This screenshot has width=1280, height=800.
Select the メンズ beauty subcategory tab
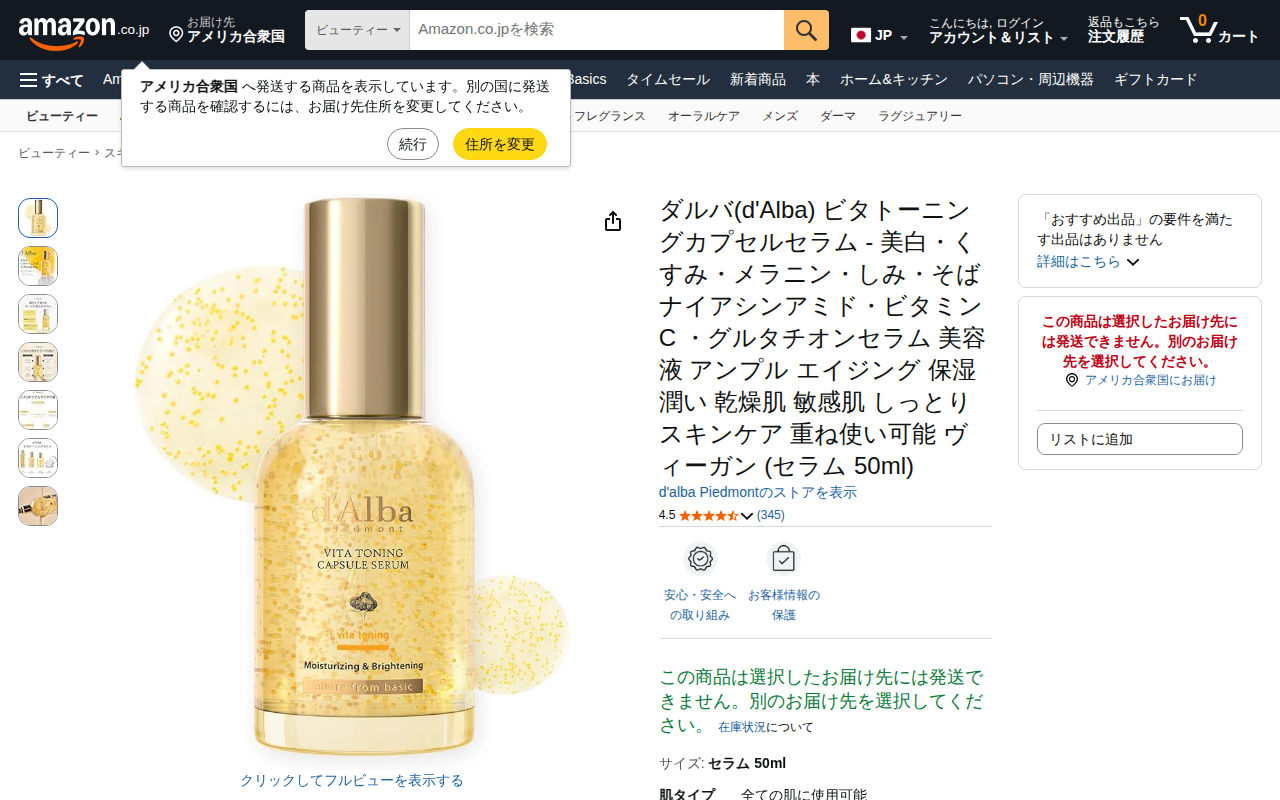click(780, 116)
